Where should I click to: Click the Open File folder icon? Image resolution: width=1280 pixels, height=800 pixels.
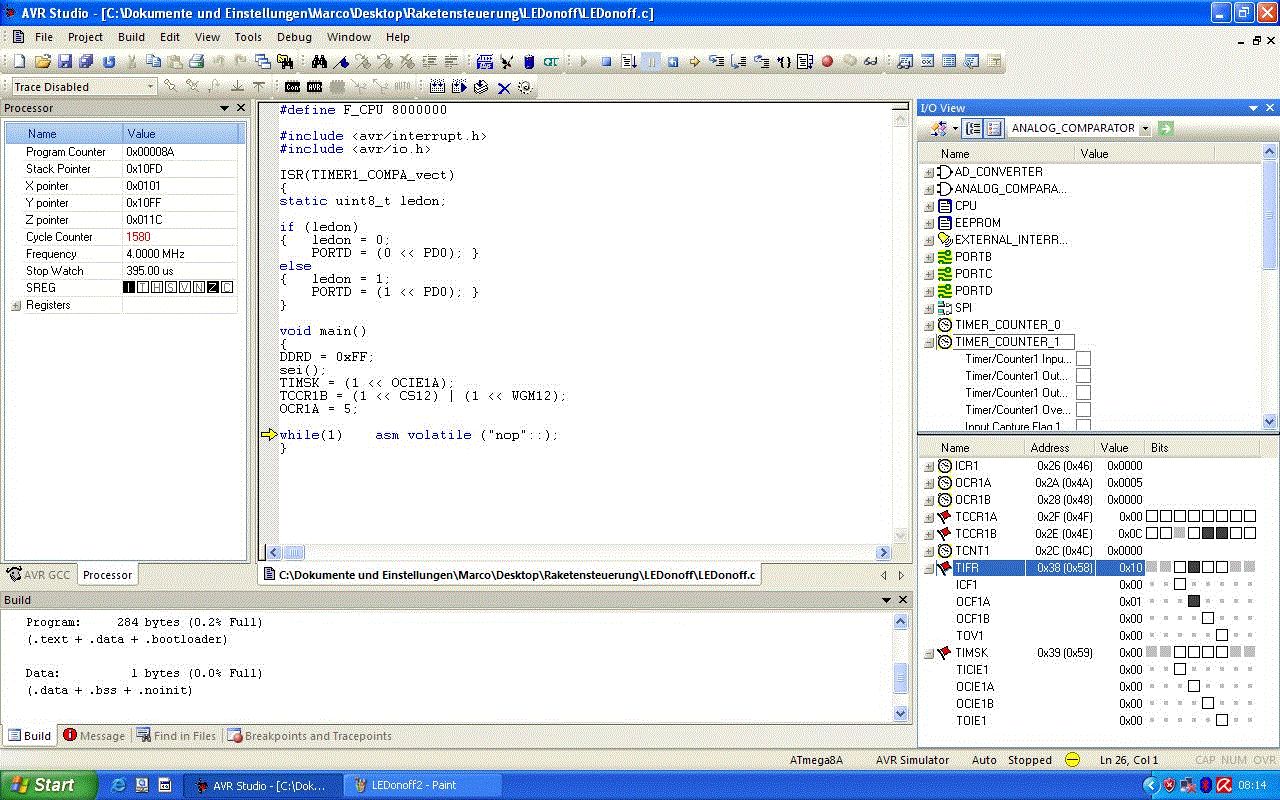click(42, 62)
